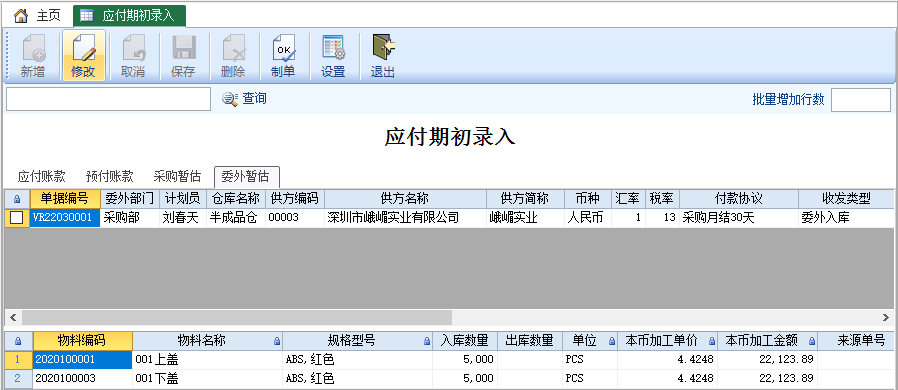Click the 修改 (Edit) toolbar icon

click(x=83, y=56)
